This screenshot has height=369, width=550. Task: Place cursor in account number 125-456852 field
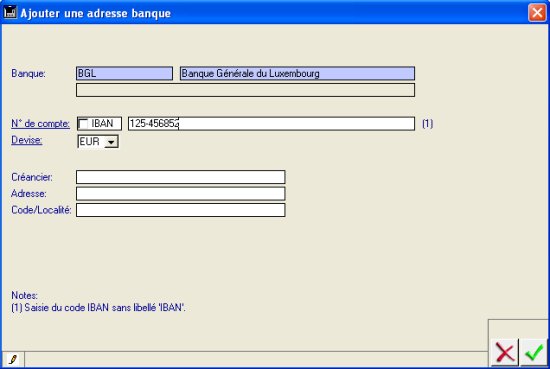pyautogui.click(x=271, y=123)
